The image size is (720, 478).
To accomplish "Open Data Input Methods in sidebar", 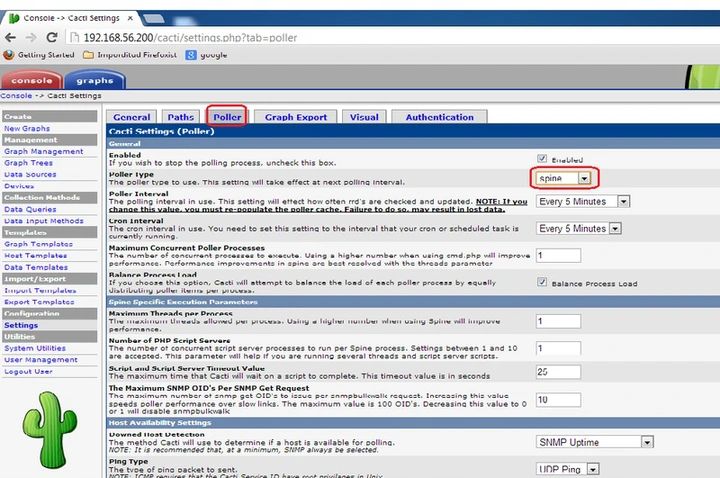I will tap(44, 221).
